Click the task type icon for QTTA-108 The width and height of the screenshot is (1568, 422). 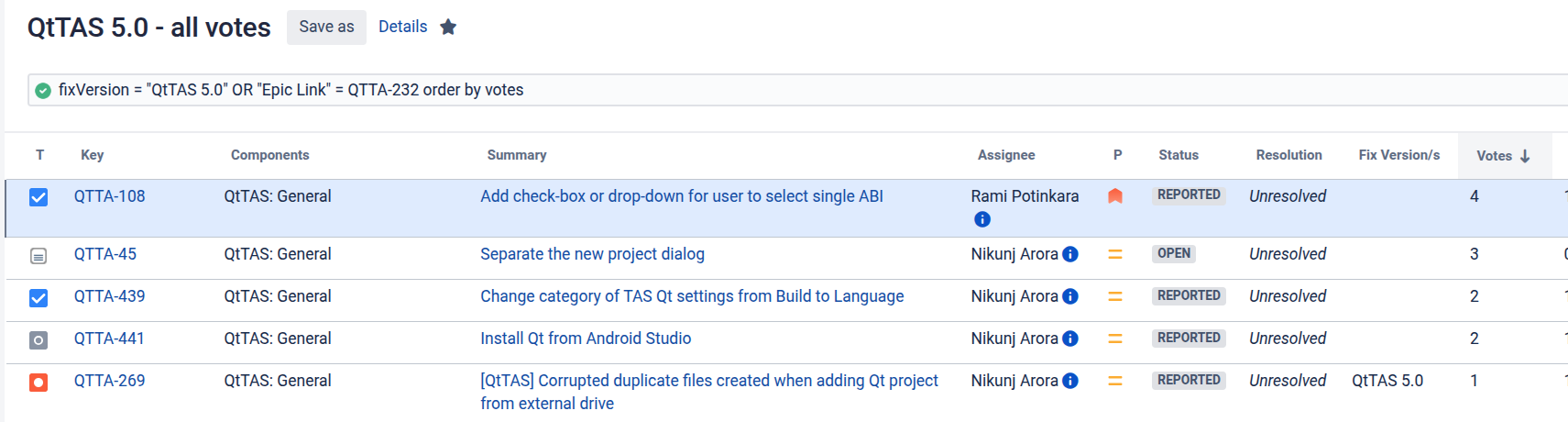(x=38, y=197)
